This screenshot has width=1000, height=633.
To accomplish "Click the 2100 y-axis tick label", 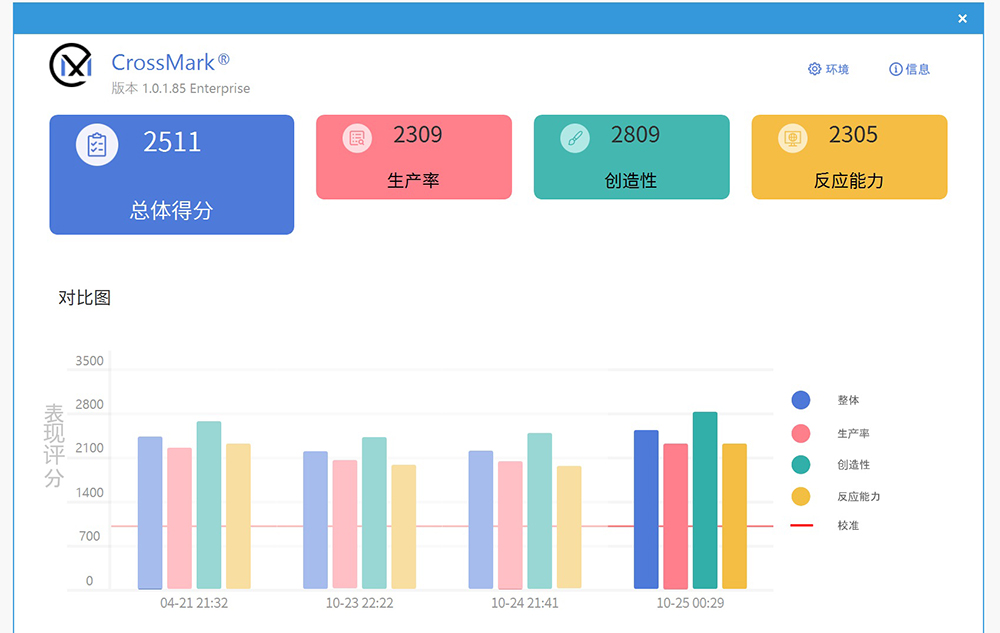I will 89,448.
